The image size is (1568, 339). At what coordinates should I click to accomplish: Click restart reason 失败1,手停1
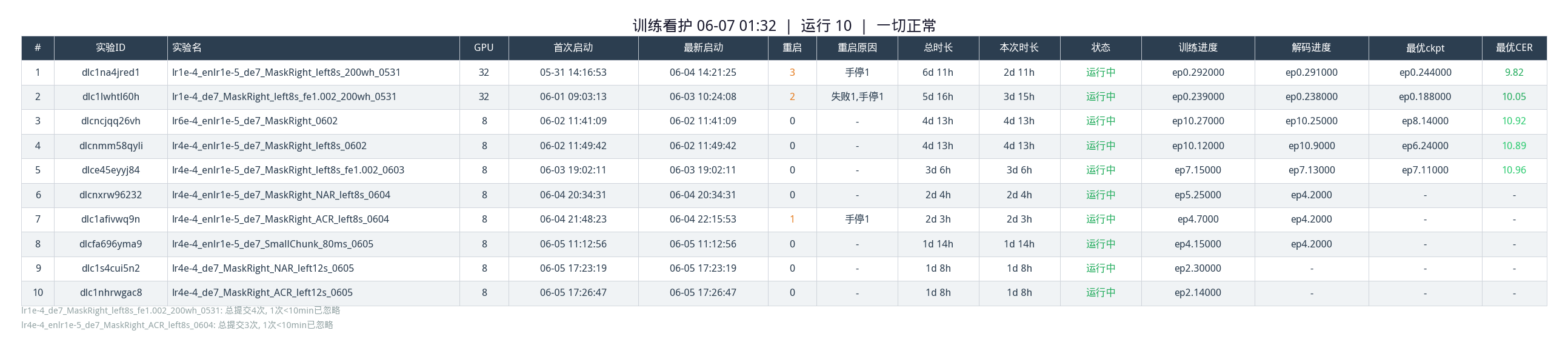click(x=857, y=97)
